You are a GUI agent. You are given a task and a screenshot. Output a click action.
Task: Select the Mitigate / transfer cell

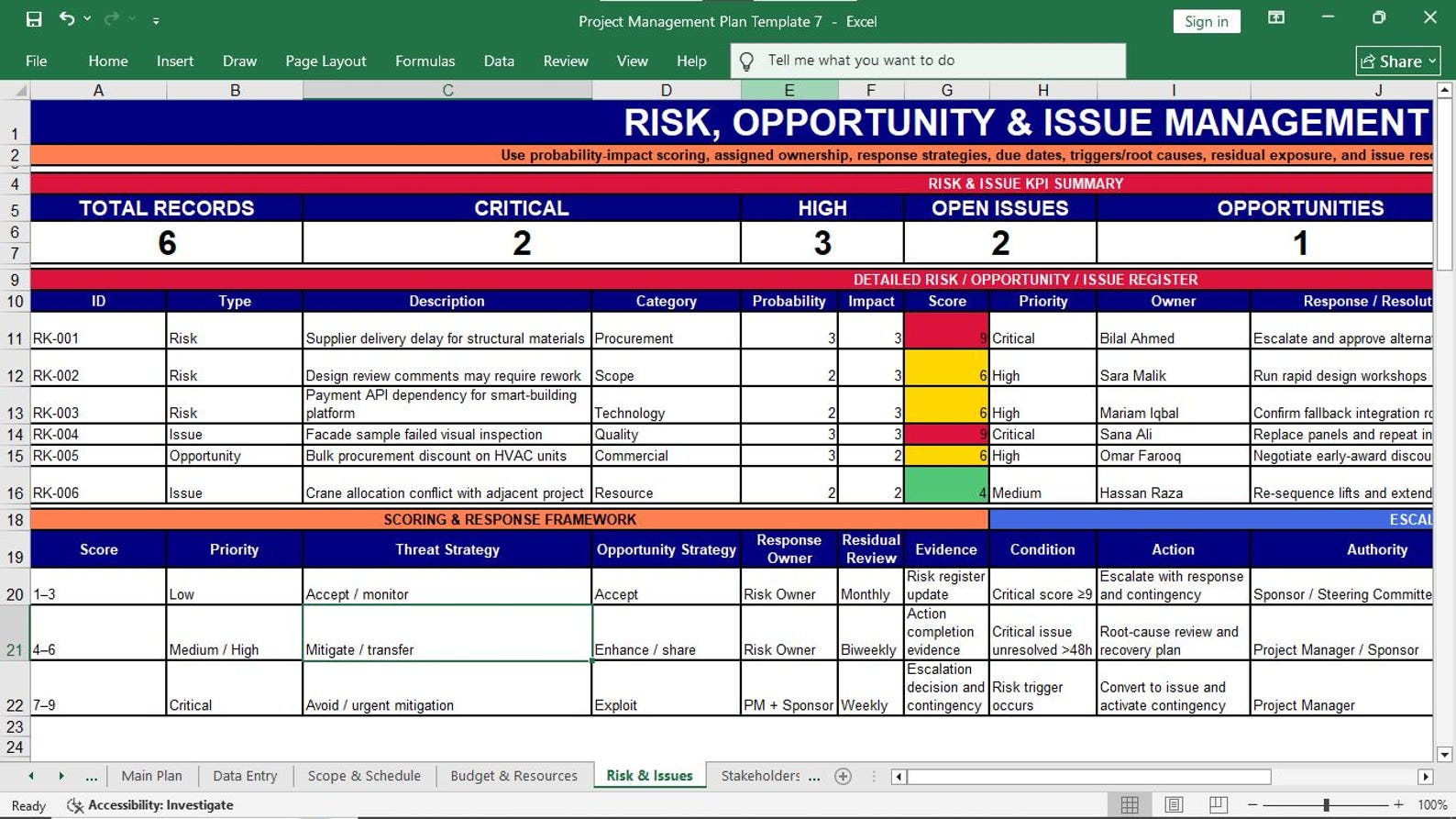tap(447, 633)
